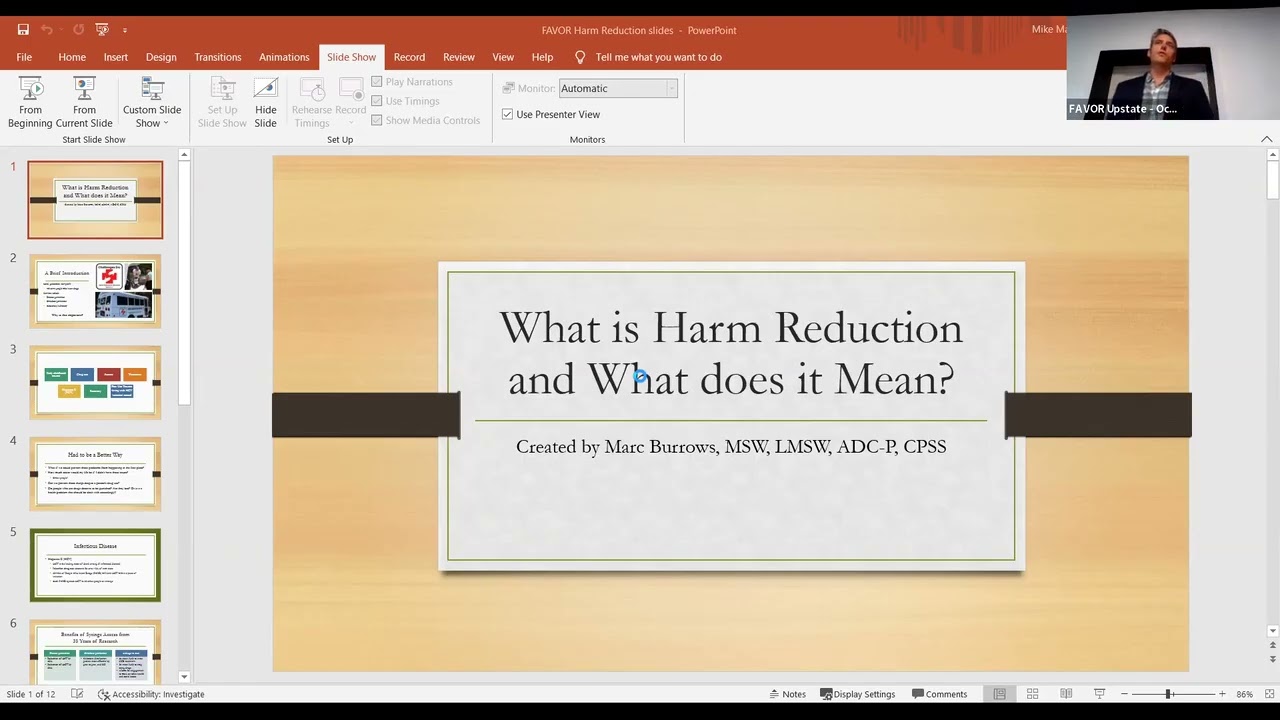The height and width of the screenshot is (720, 1280).
Task: Open the Monitor dropdown set to Automatic
Action: [x=618, y=88]
